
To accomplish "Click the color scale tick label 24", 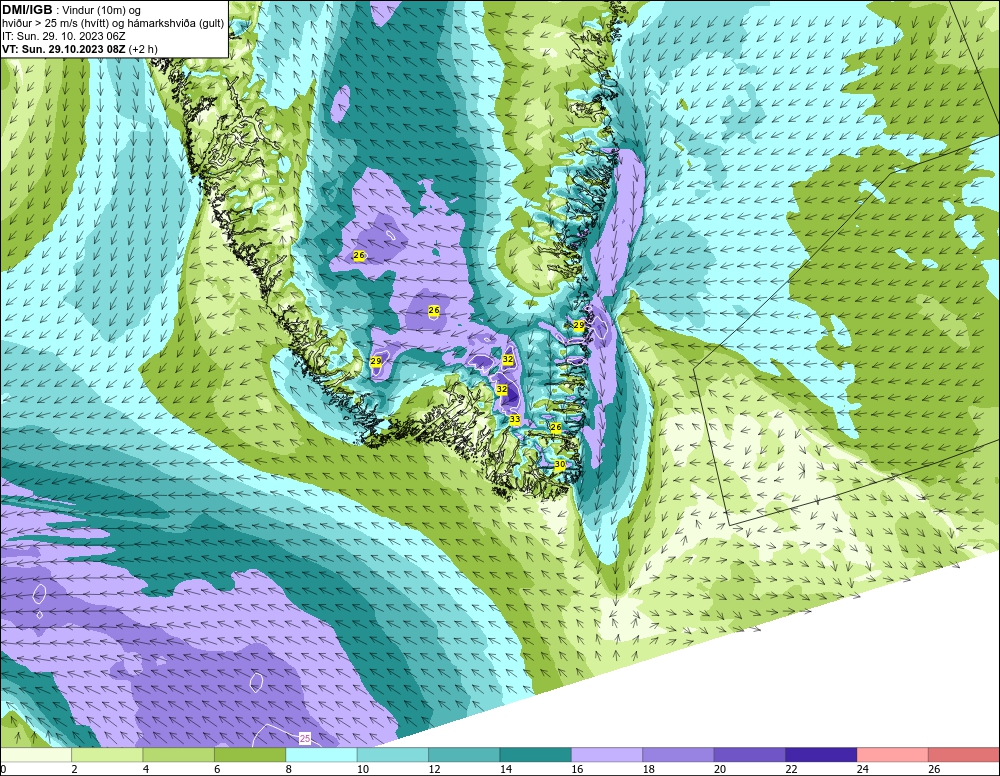I will 863,769.
